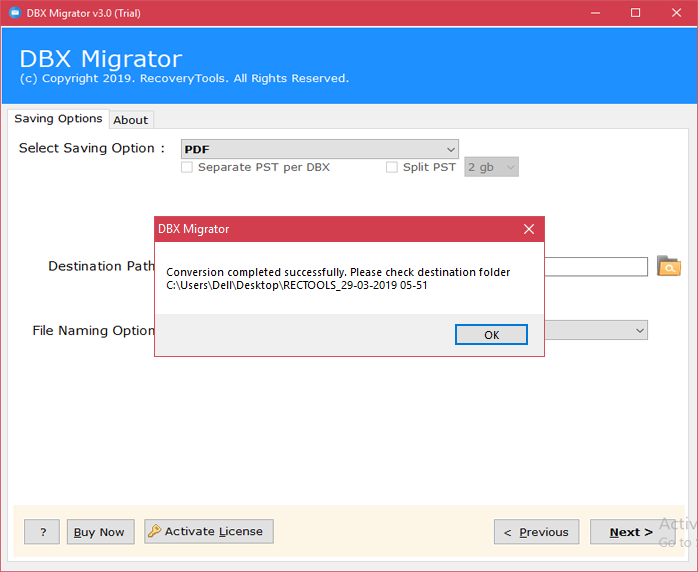Tick the Split PST checkbox
The image size is (698, 572).
pos(392,167)
